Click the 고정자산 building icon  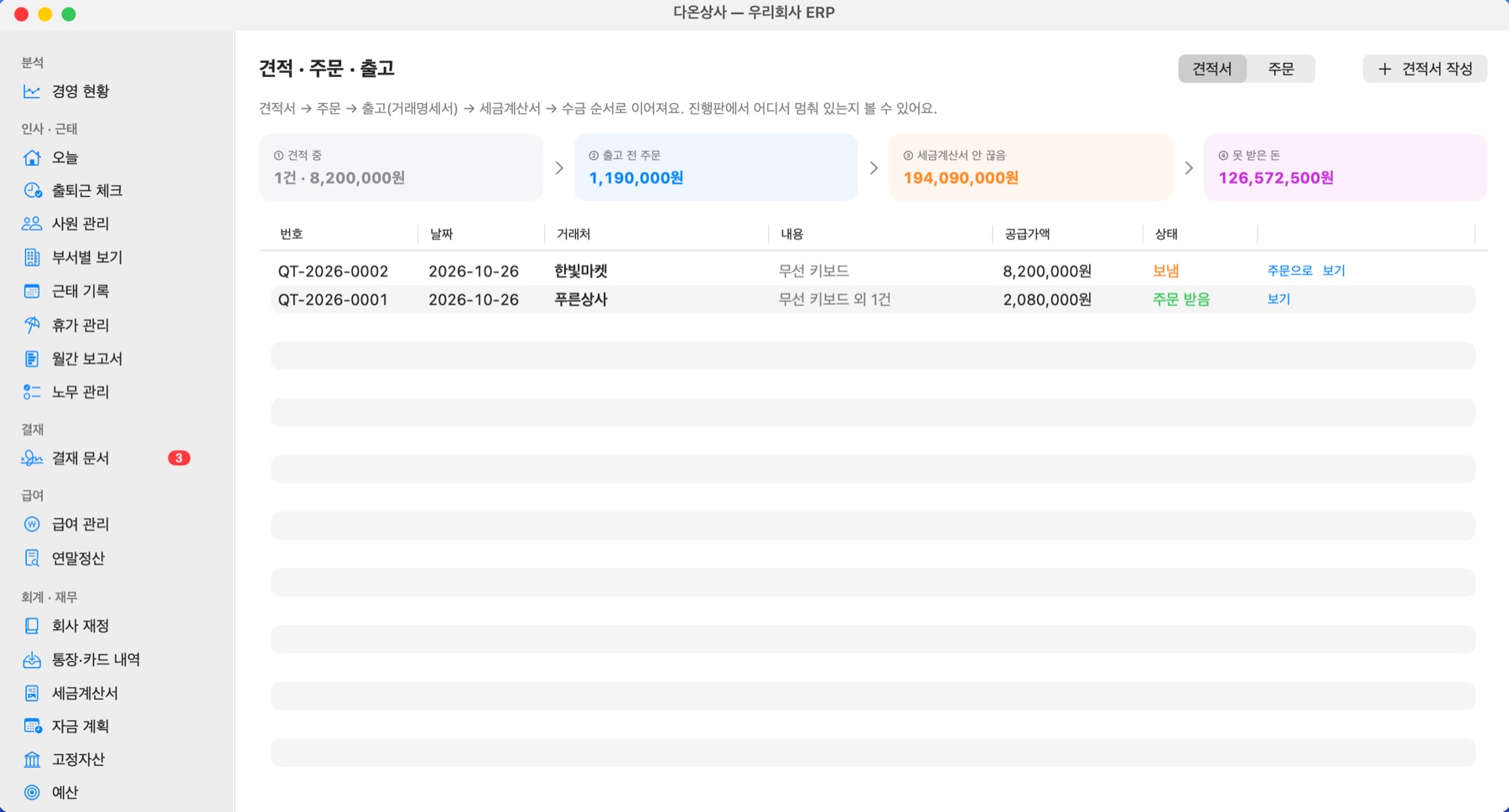pyautogui.click(x=32, y=760)
